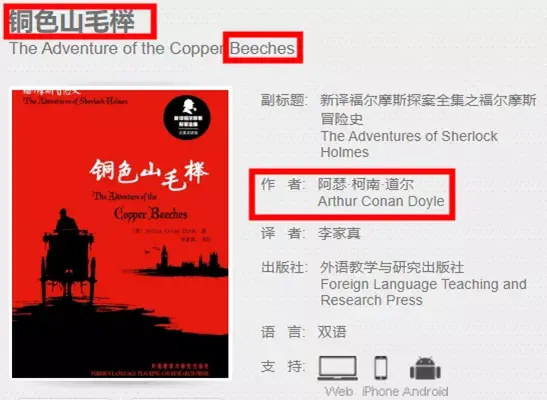The height and width of the screenshot is (400, 547).
Task: Click author name 阿瑟·柯南·道尔
Action: click(366, 184)
